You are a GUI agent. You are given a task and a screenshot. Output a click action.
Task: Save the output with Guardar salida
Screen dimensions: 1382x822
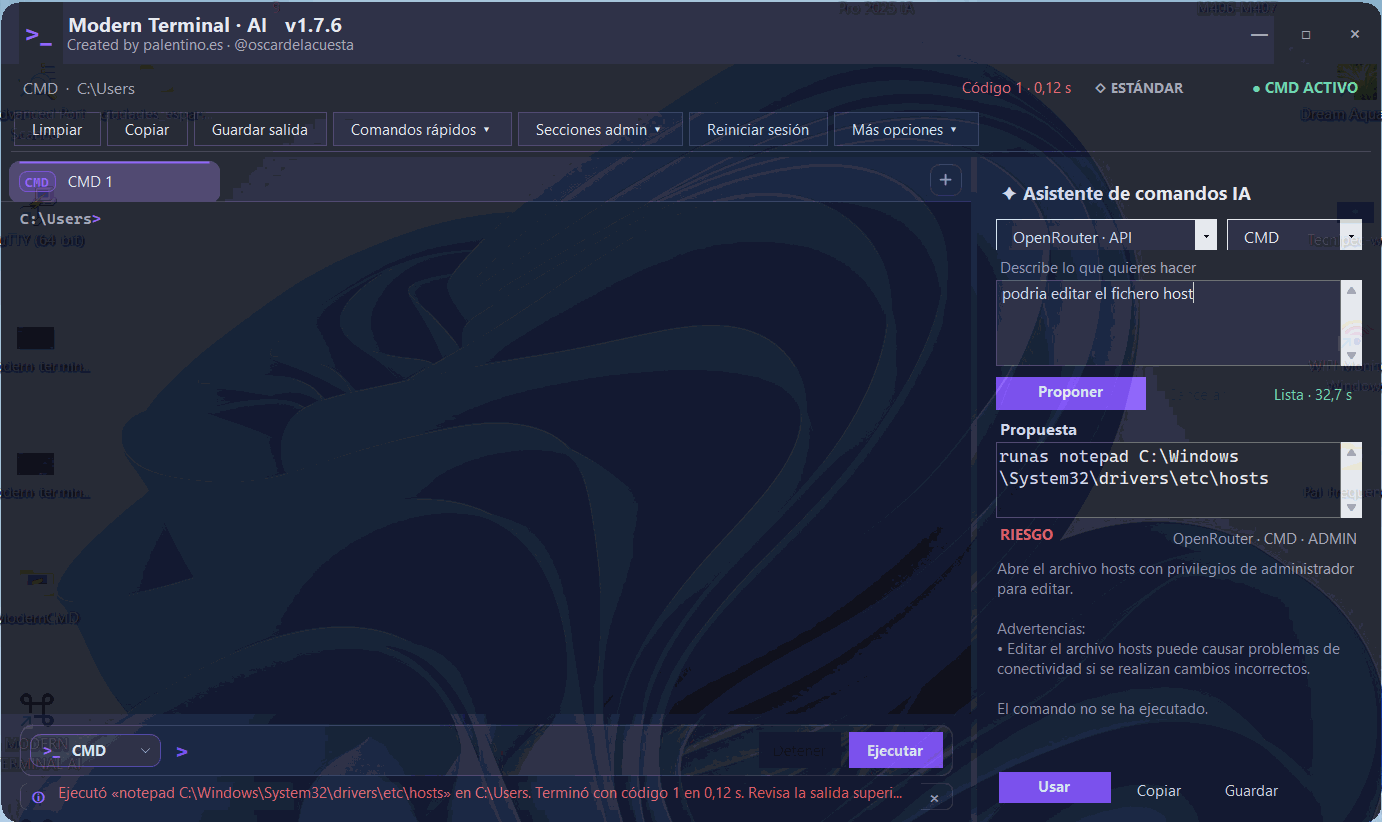[260, 129]
